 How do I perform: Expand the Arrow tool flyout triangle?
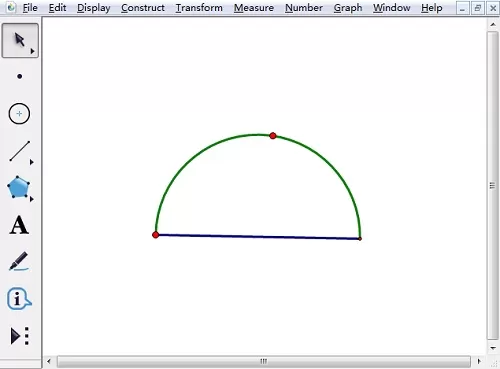click(x=32, y=51)
